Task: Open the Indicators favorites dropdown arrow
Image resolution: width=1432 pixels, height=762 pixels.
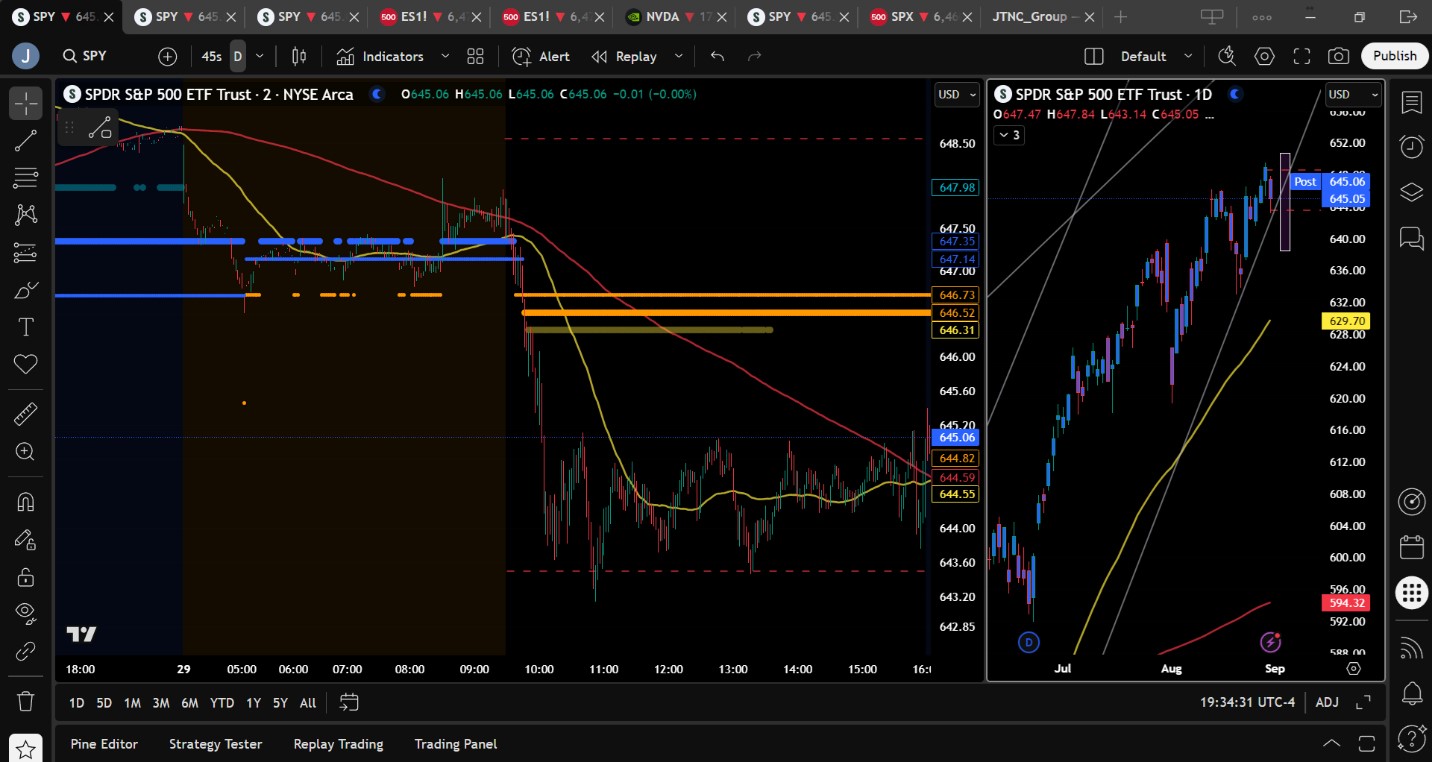Action: (x=445, y=57)
